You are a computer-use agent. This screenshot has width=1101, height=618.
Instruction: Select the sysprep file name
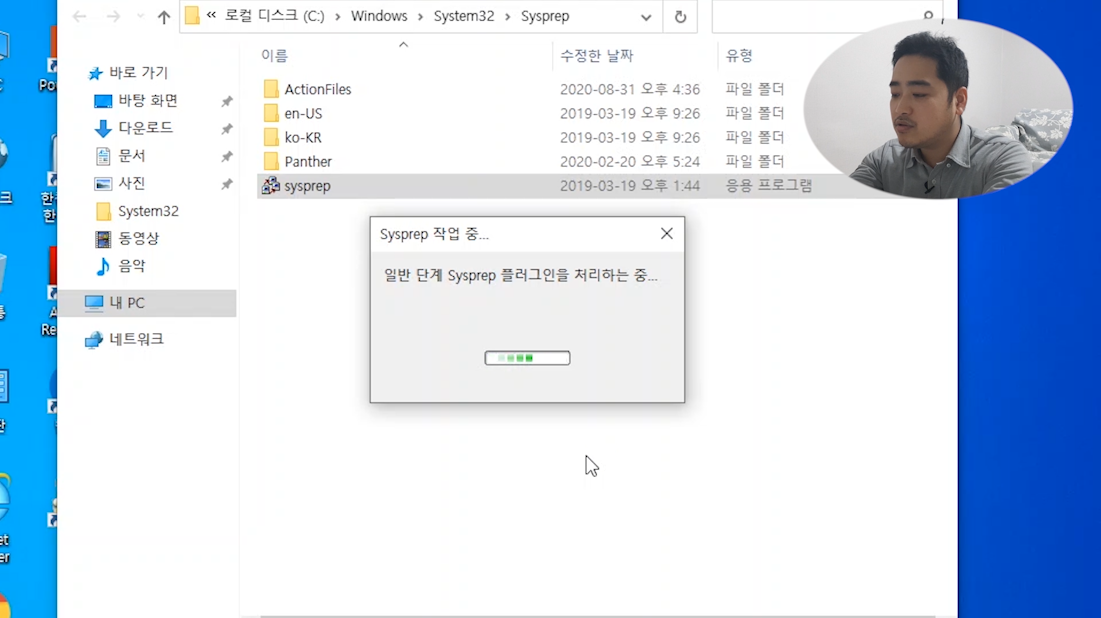[x=307, y=186]
